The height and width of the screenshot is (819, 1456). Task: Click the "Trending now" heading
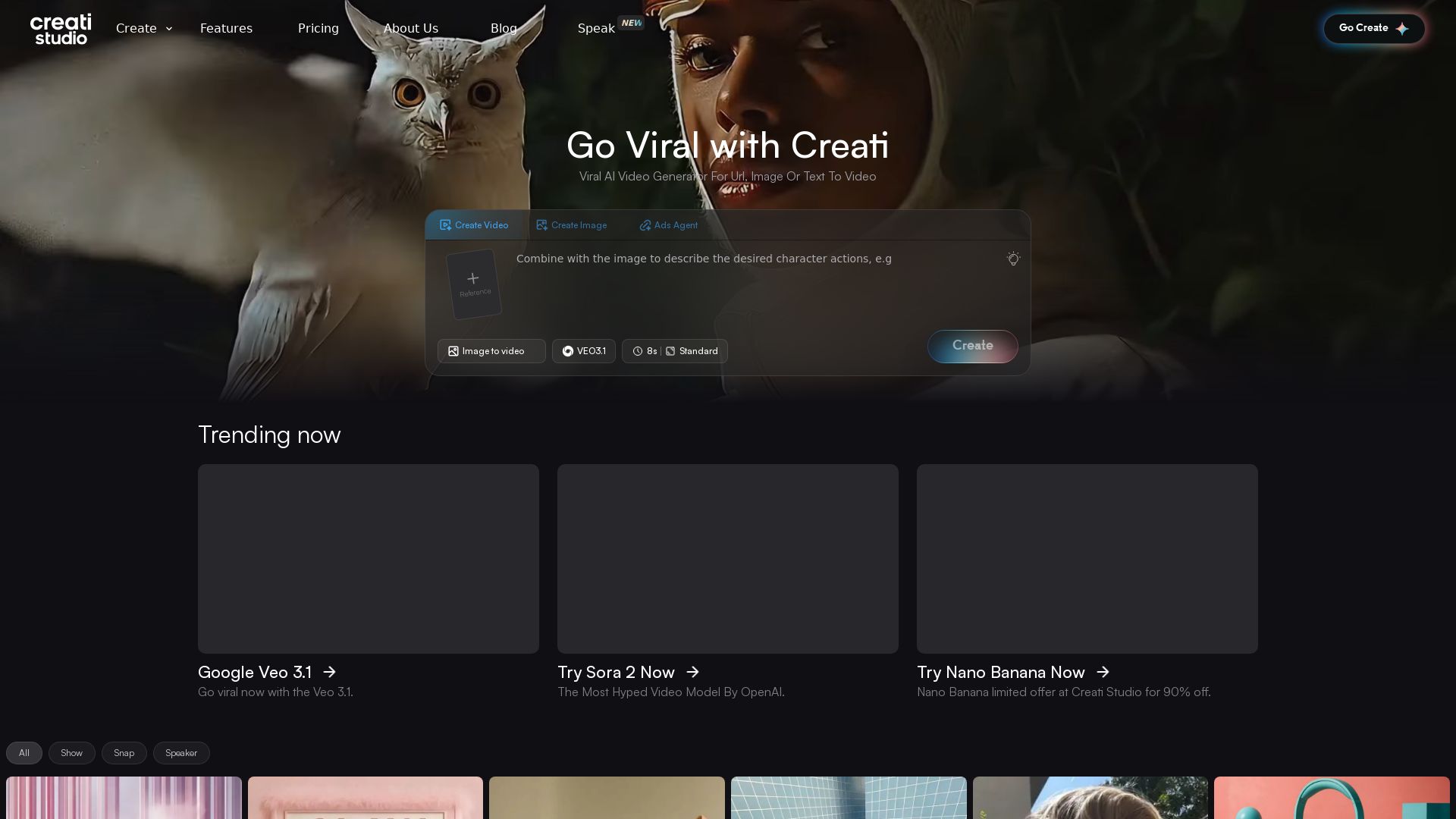269,435
